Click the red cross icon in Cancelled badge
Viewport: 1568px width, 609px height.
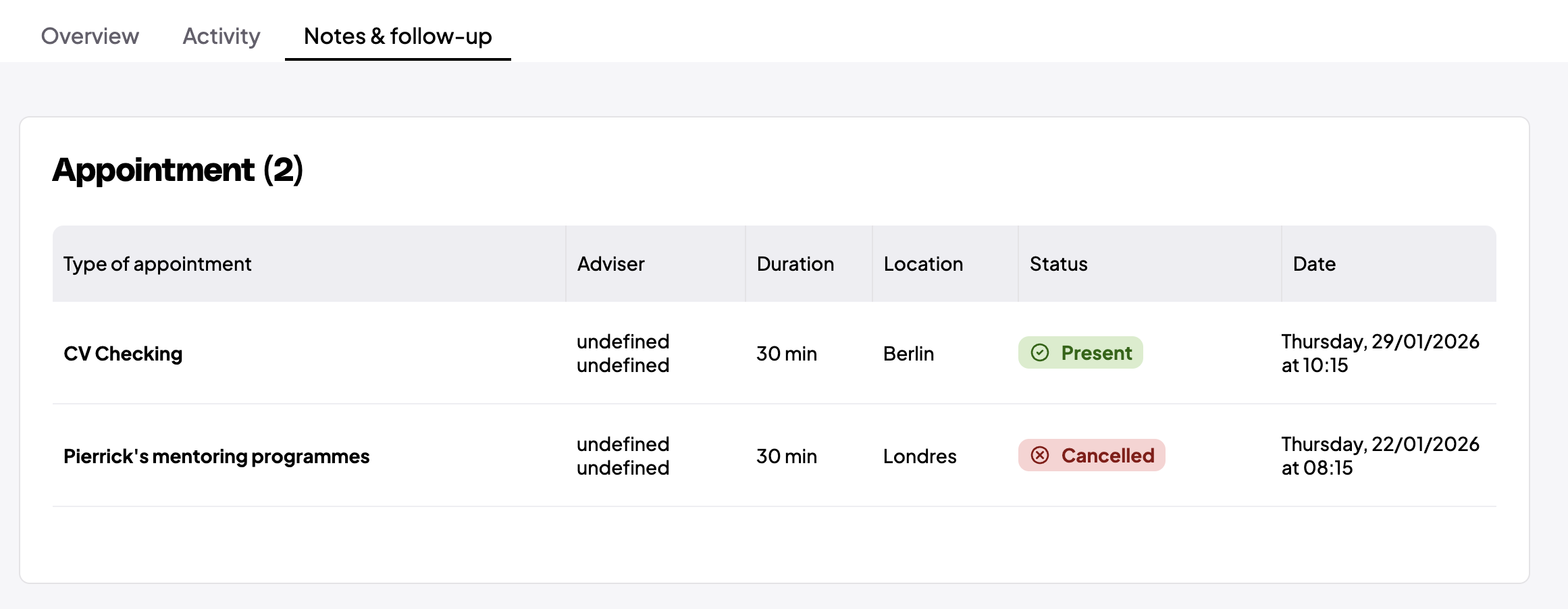click(x=1040, y=455)
